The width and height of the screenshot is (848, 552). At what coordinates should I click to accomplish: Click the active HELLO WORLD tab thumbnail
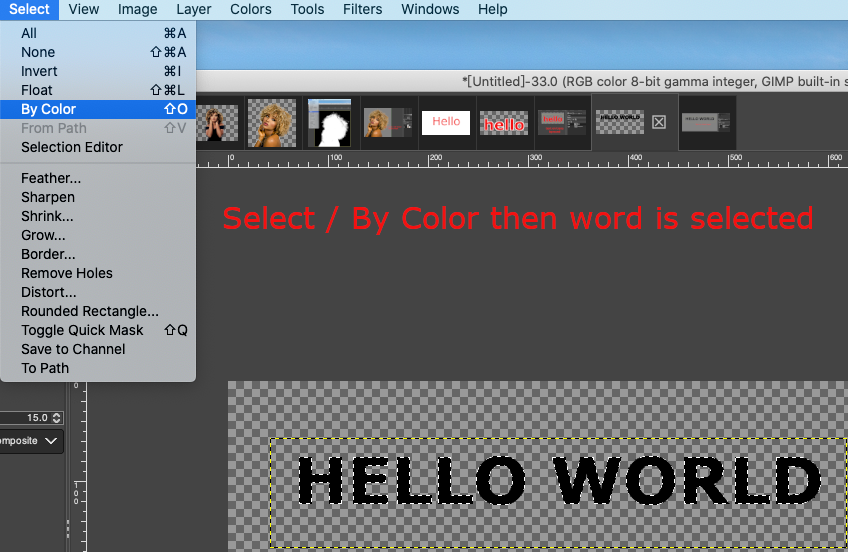(619, 122)
